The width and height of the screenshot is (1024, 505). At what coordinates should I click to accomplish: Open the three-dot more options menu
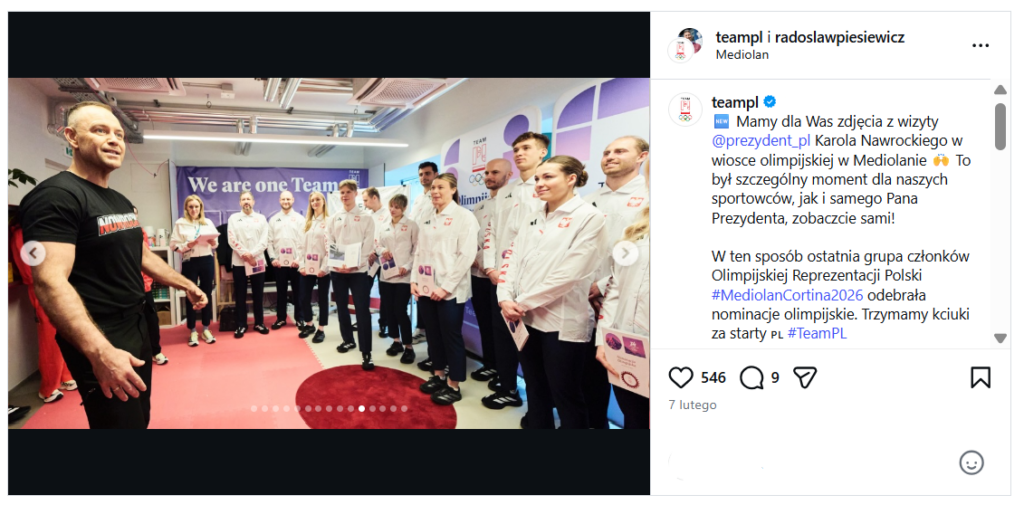coord(980,46)
